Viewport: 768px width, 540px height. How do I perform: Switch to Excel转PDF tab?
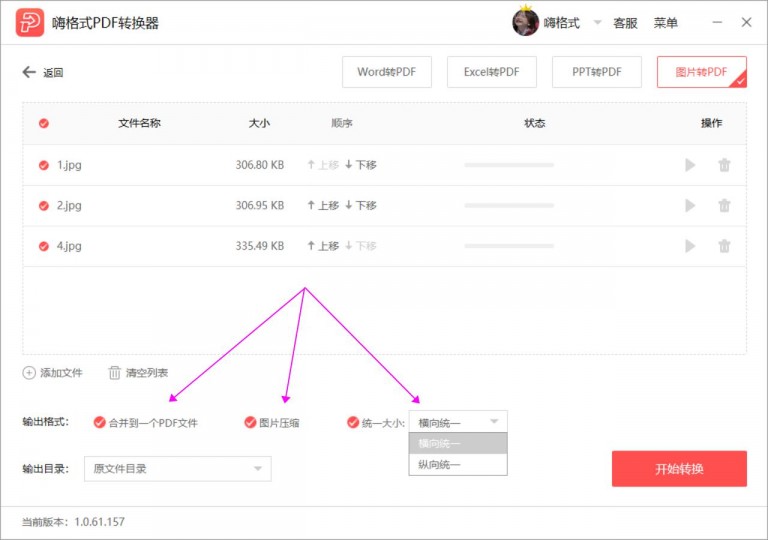[492, 72]
